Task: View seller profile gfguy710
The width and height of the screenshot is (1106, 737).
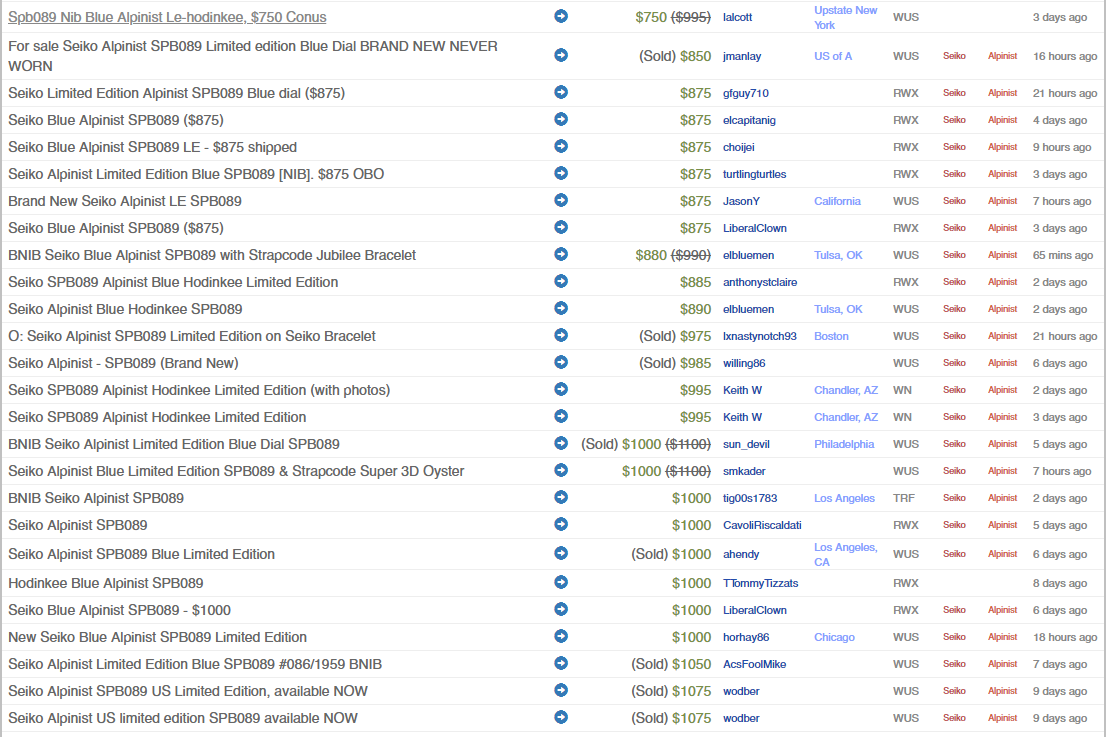Action: coord(746,93)
